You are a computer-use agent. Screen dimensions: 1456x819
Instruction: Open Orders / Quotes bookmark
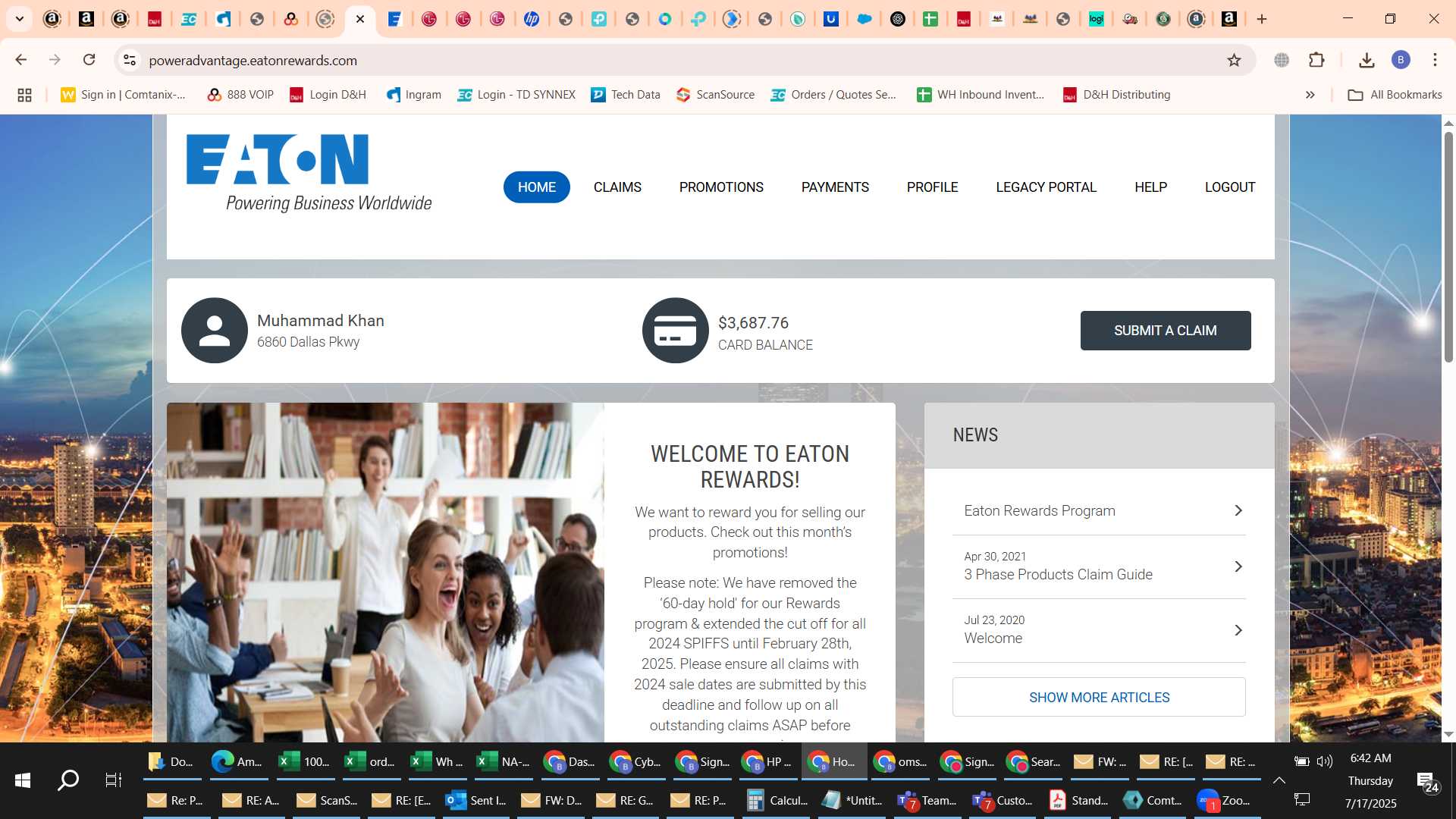(833, 95)
